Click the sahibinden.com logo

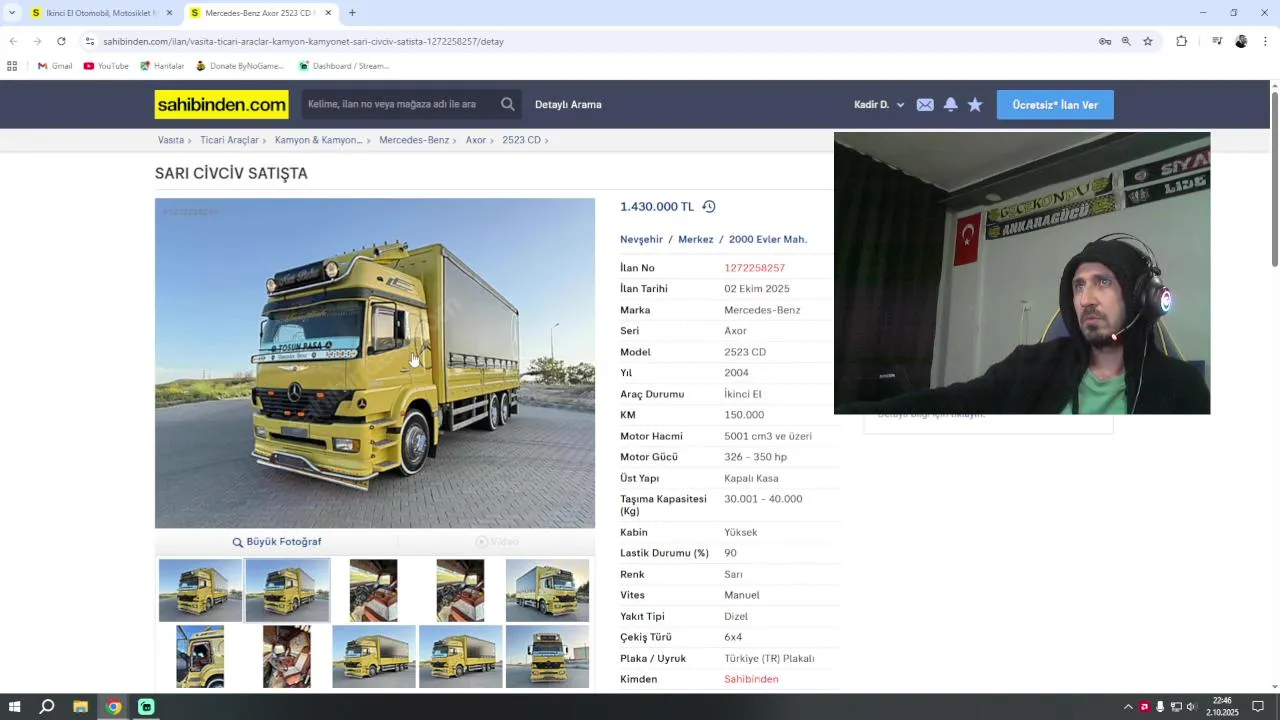[221, 104]
